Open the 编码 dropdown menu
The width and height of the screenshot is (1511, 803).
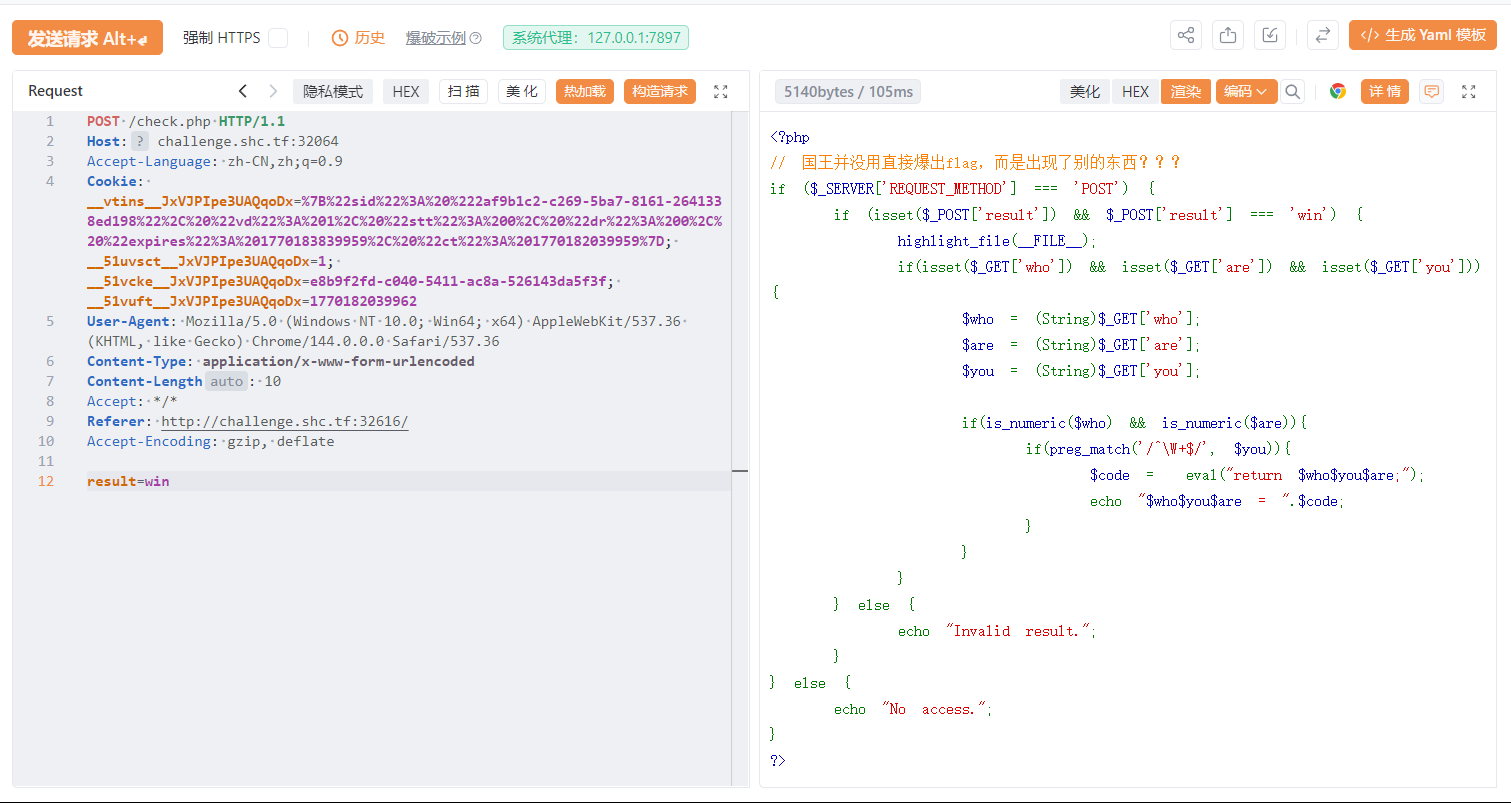click(x=1245, y=92)
